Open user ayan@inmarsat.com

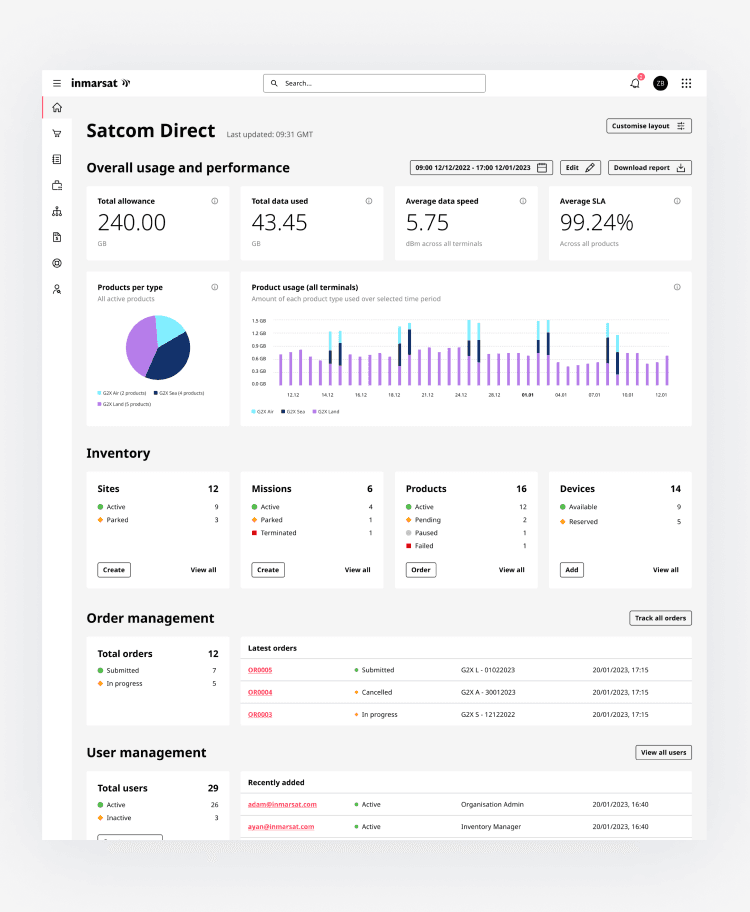pos(281,826)
